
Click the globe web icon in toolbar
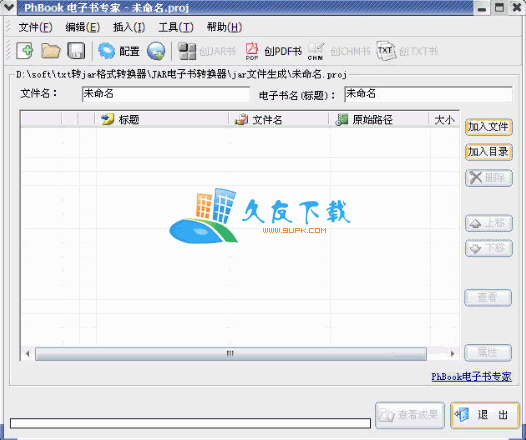(156, 51)
